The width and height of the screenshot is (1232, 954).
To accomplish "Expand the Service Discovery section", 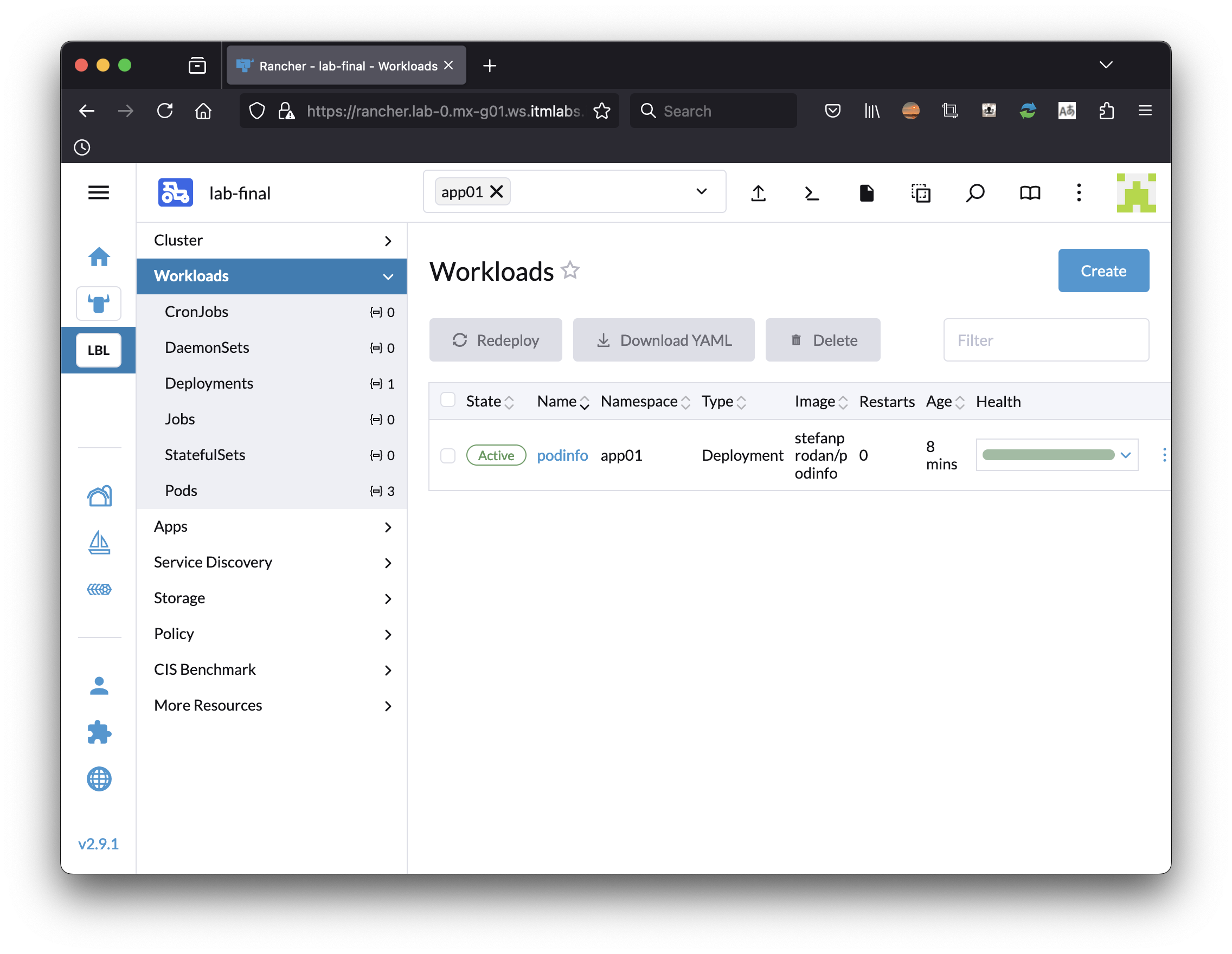I will 271,563.
